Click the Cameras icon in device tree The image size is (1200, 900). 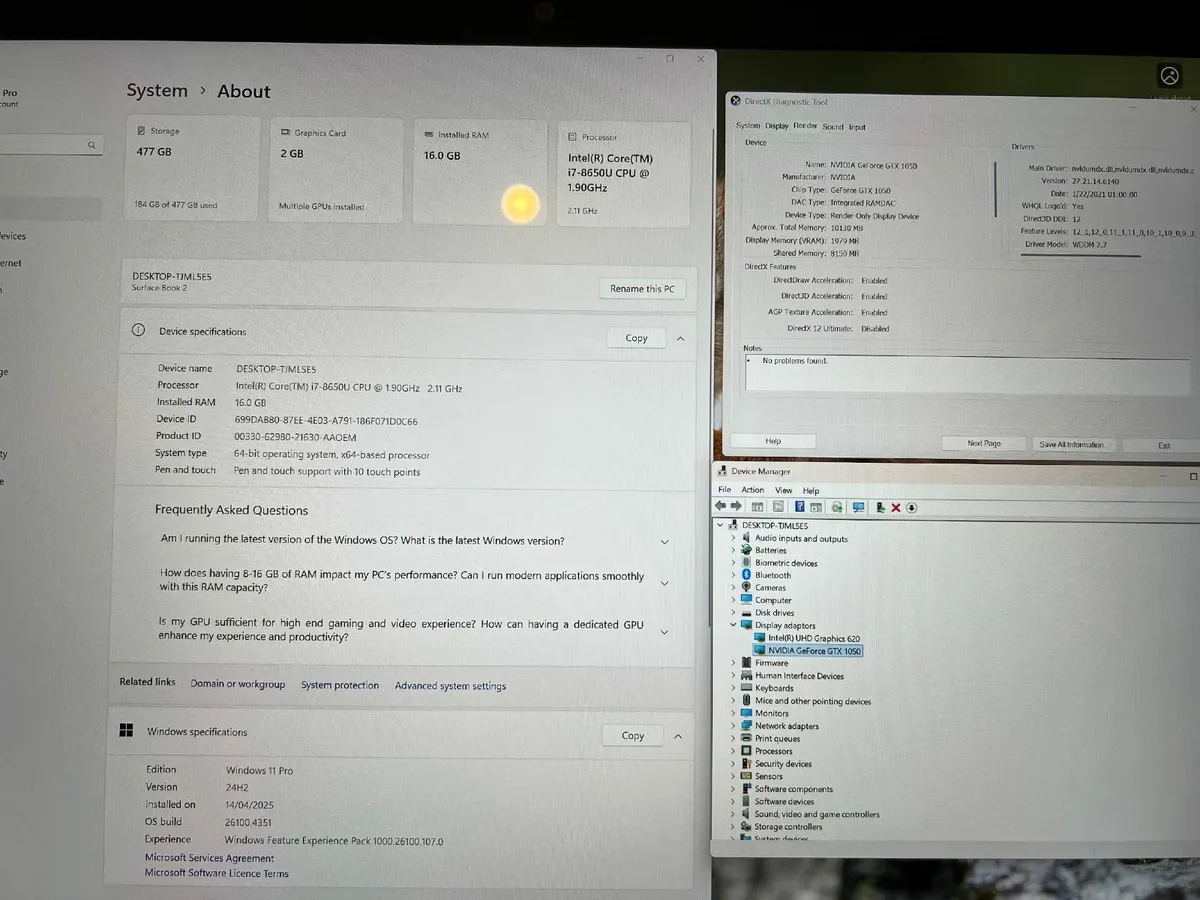tap(746, 588)
